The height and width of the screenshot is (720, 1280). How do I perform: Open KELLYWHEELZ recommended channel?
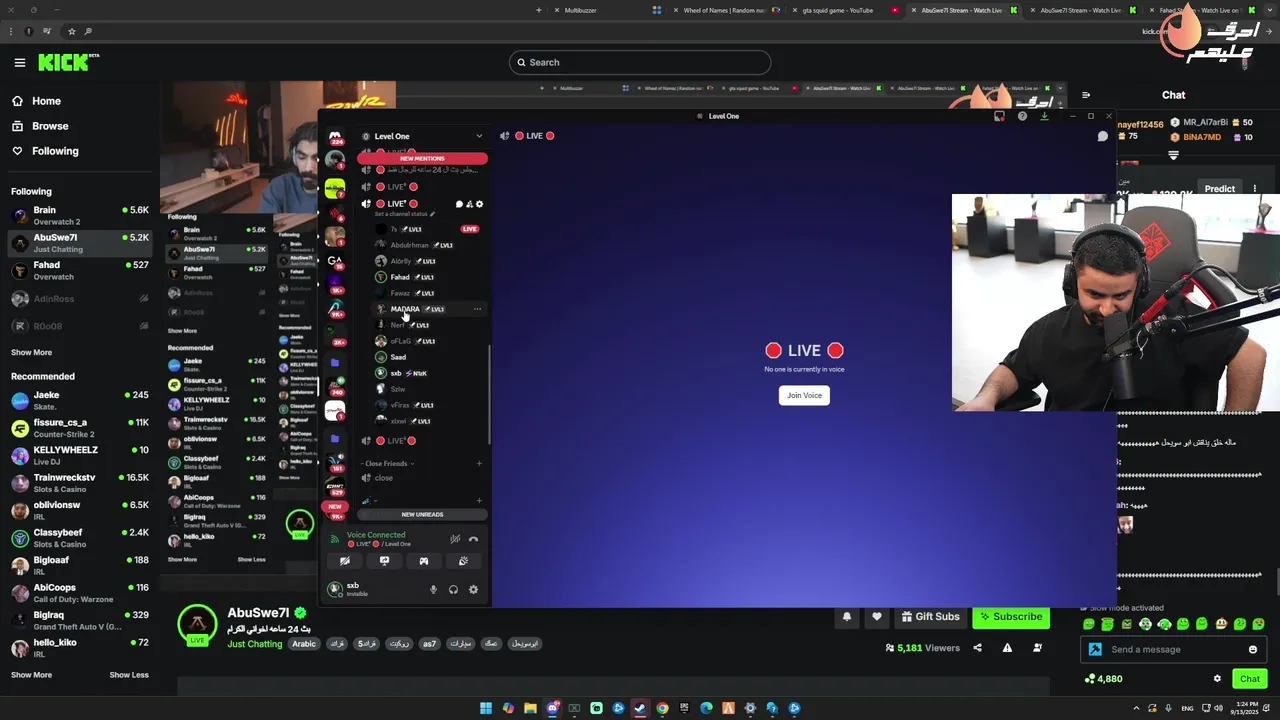80,455
